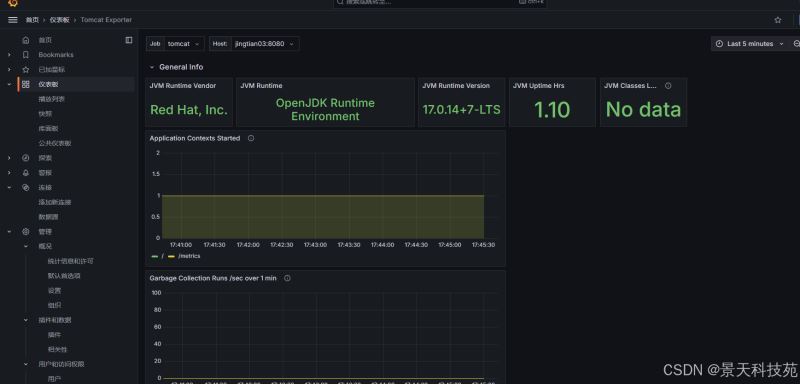Open the hamburger menu in the top bar

pos(13,20)
